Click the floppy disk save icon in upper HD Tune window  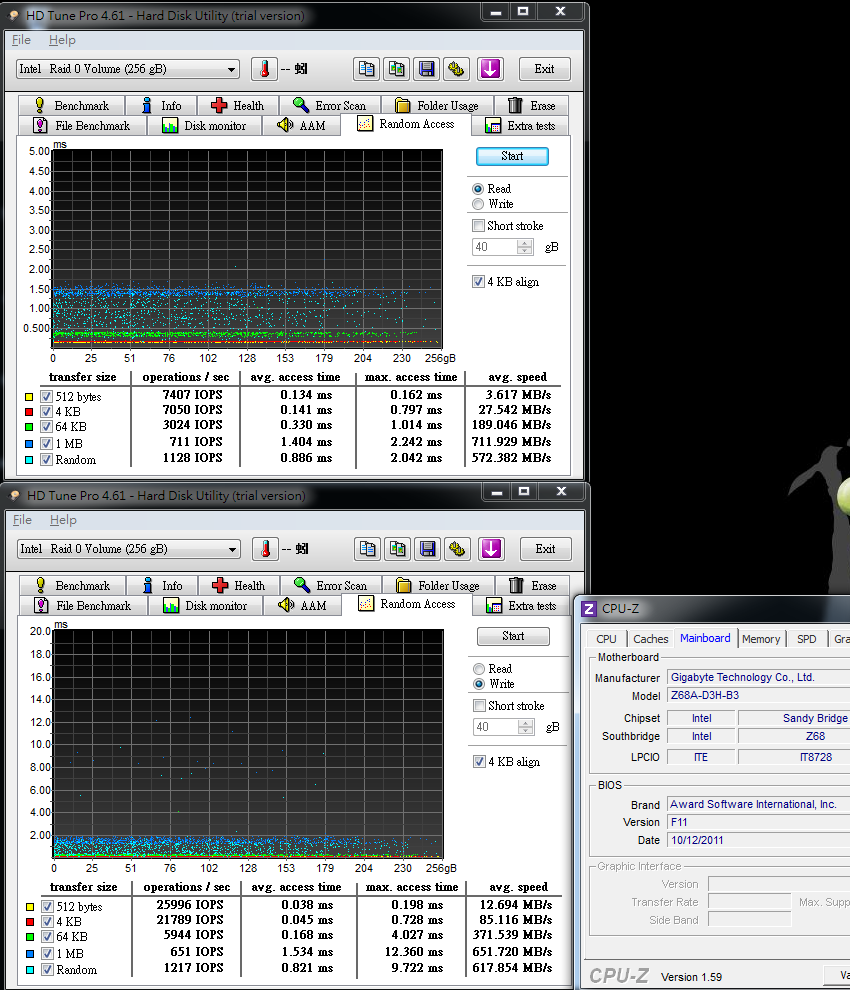[427, 69]
